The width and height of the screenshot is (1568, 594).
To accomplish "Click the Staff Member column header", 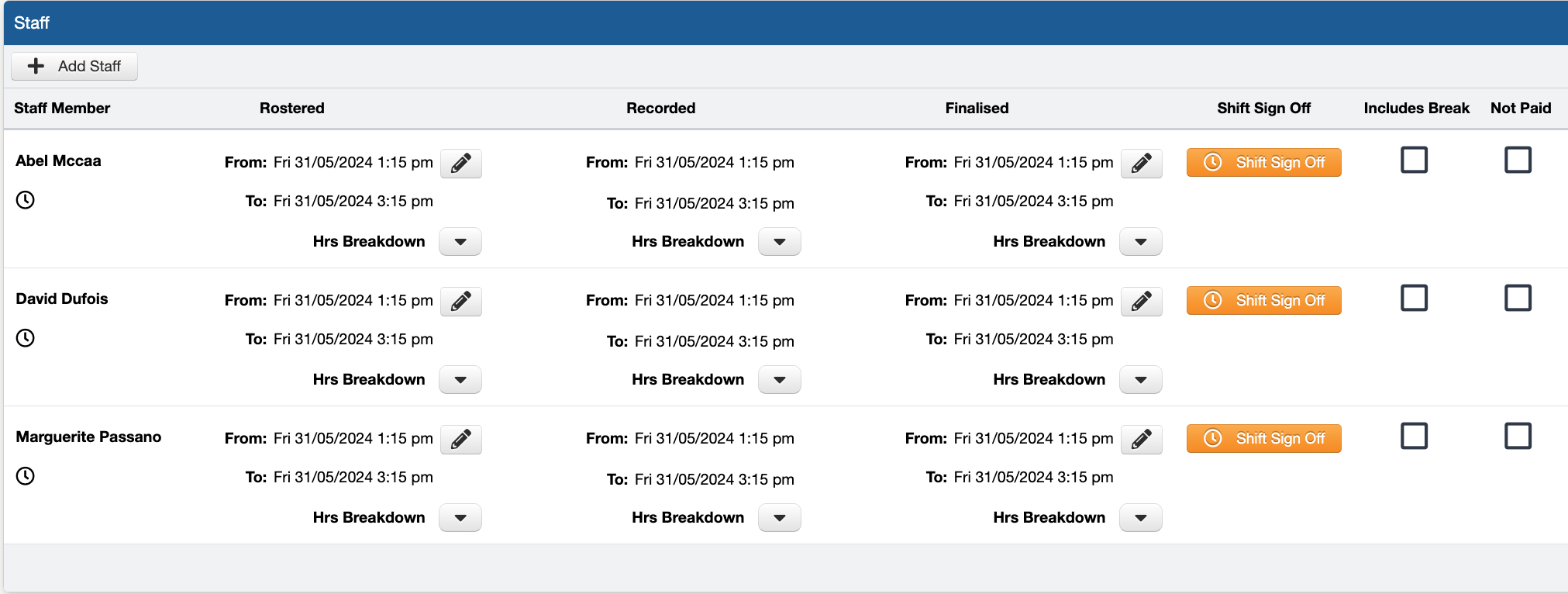I will click(x=62, y=108).
